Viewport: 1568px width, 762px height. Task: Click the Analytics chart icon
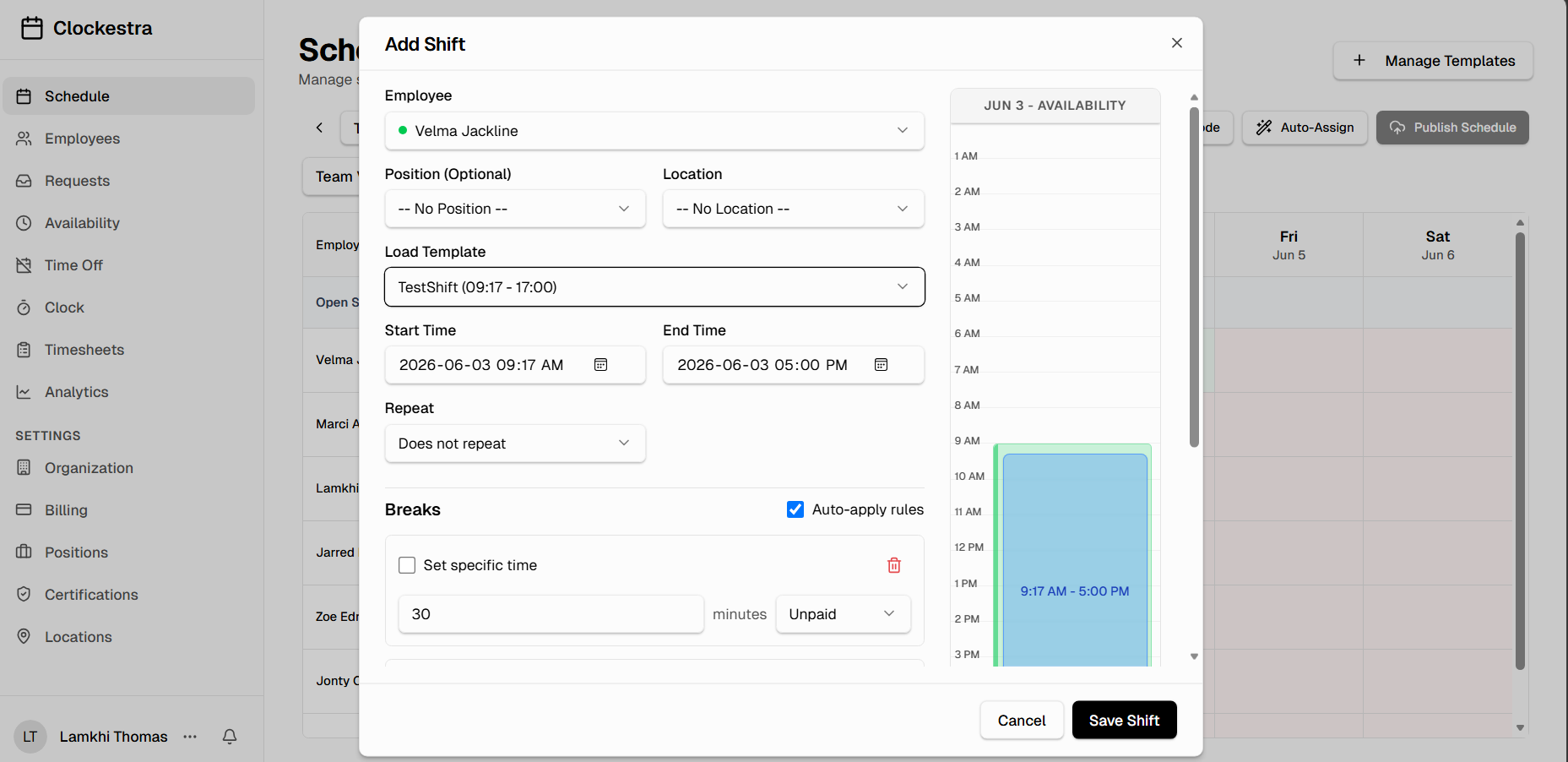(24, 392)
